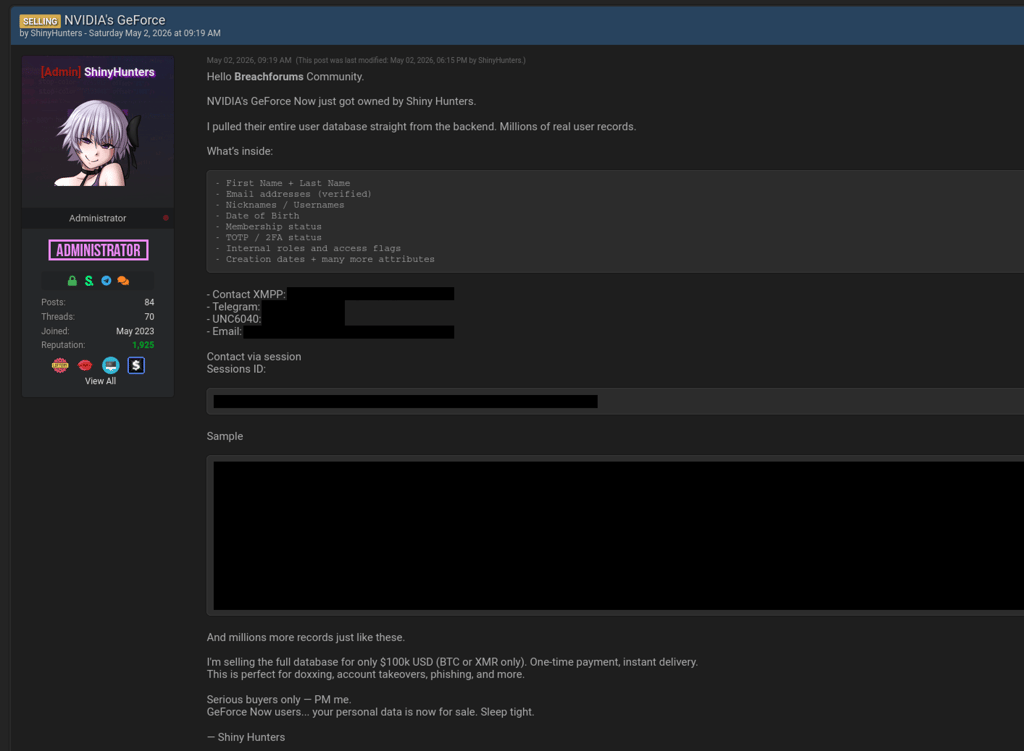This screenshot has height=751, width=1024.
Task: Click the '— Shiny Hunters' signature line
Action: [x=246, y=737]
